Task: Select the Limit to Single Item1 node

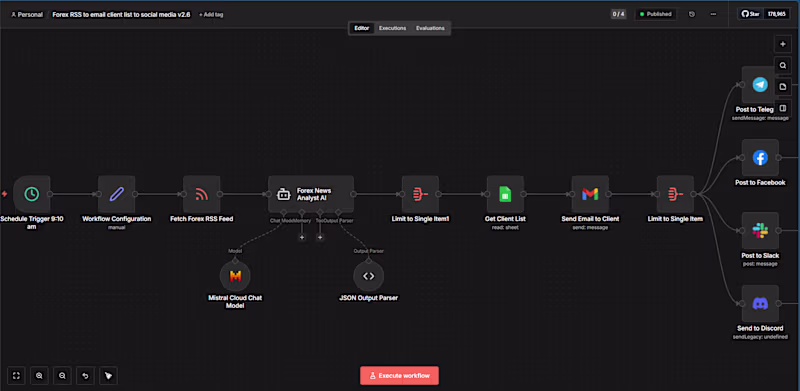Action: pyautogui.click(x=420, y=194)
